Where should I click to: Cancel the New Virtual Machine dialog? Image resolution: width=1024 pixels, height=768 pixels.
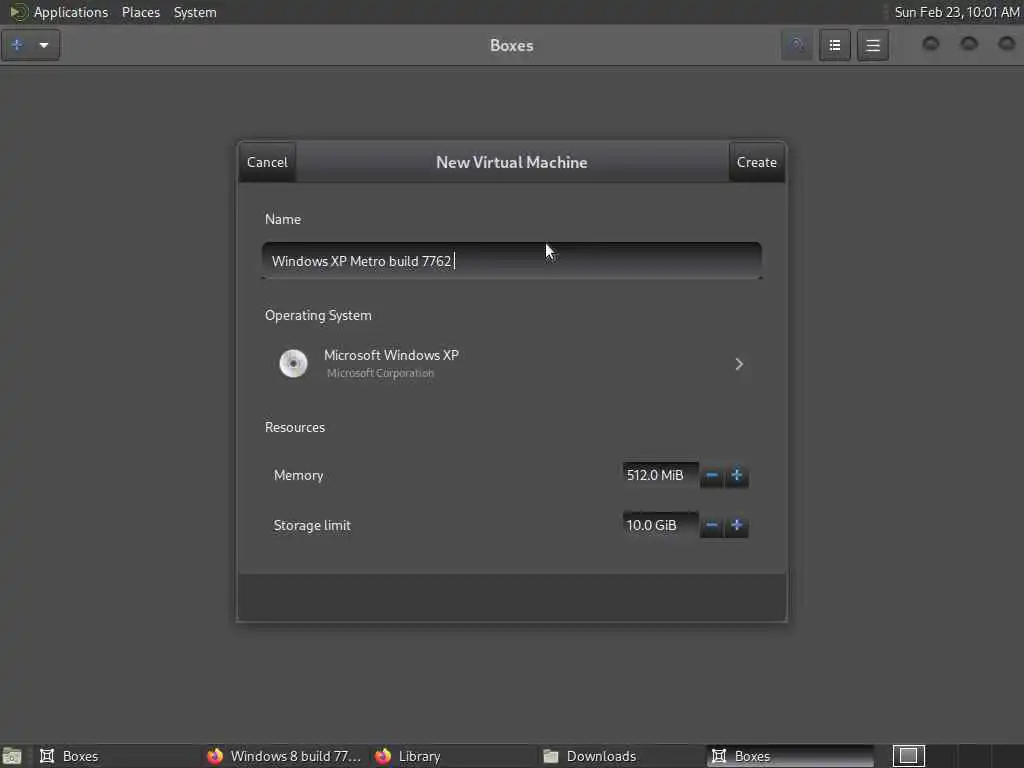[x=267, y=162]
